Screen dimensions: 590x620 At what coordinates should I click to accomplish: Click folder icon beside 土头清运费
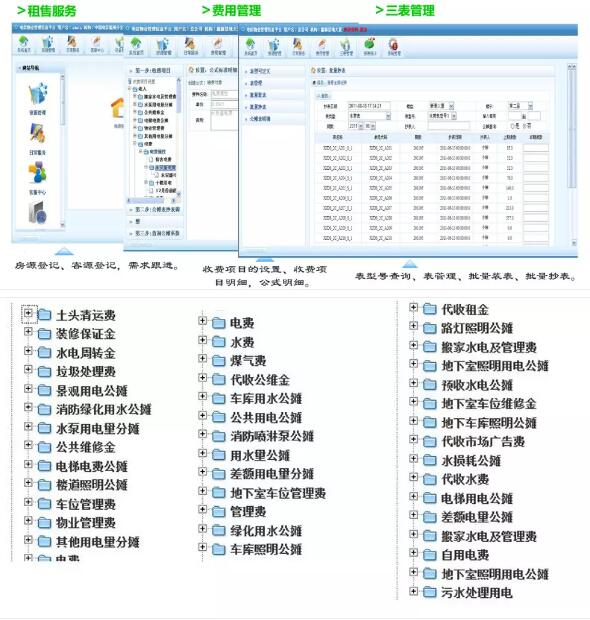(44, 315)
